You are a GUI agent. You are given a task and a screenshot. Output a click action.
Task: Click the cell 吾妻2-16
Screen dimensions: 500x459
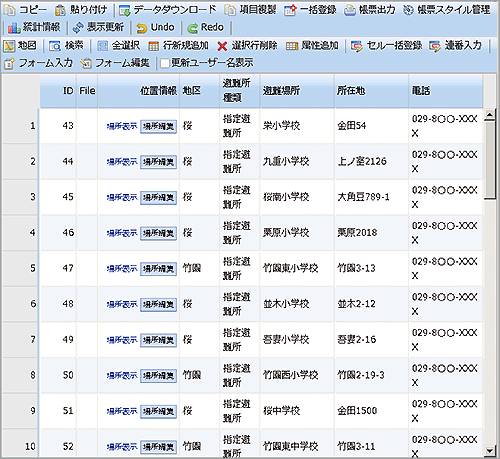click(x=372, y=340)
